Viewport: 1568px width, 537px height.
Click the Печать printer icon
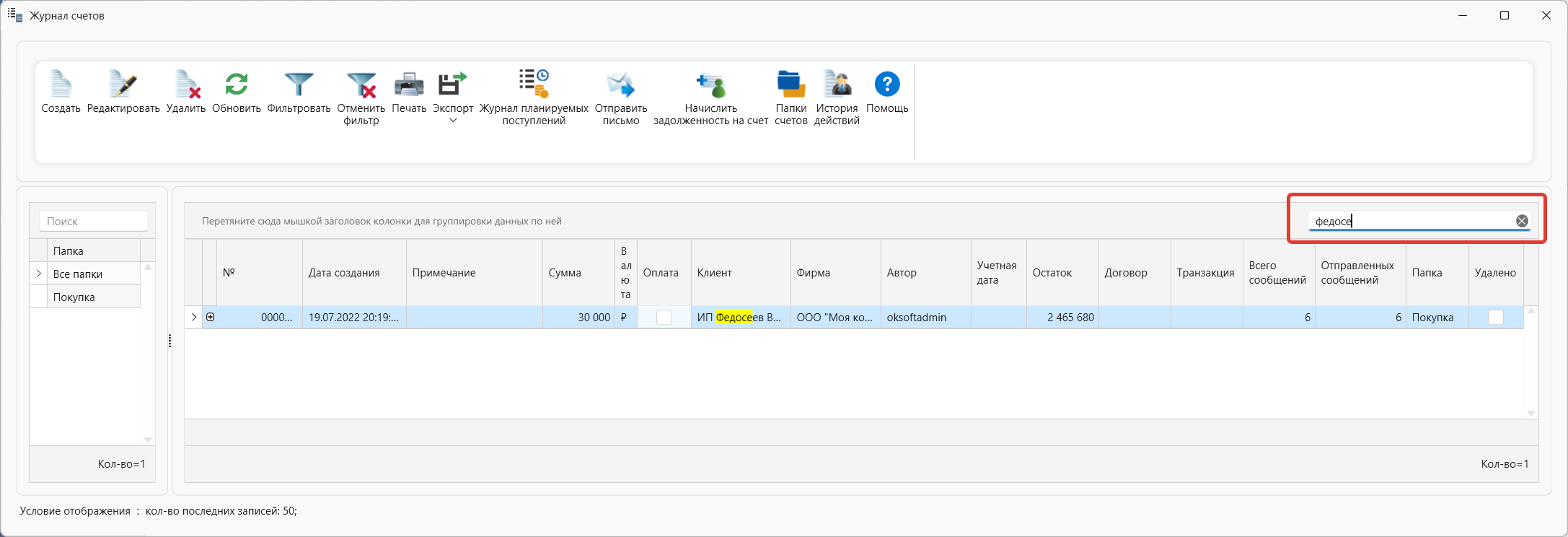(409, 84)
